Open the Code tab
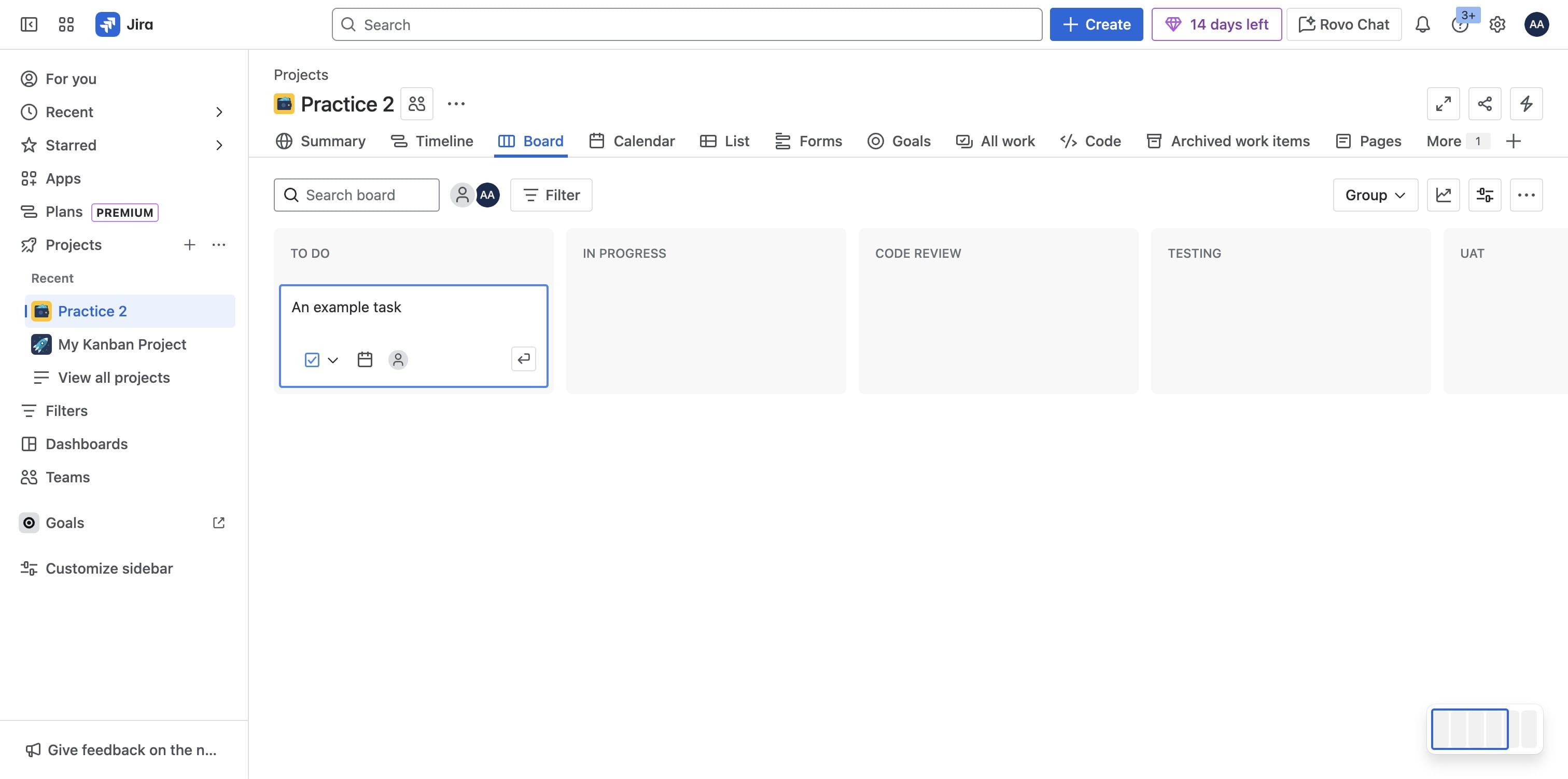Screen dimensions: 1568x779 [x=1090, y=141]
